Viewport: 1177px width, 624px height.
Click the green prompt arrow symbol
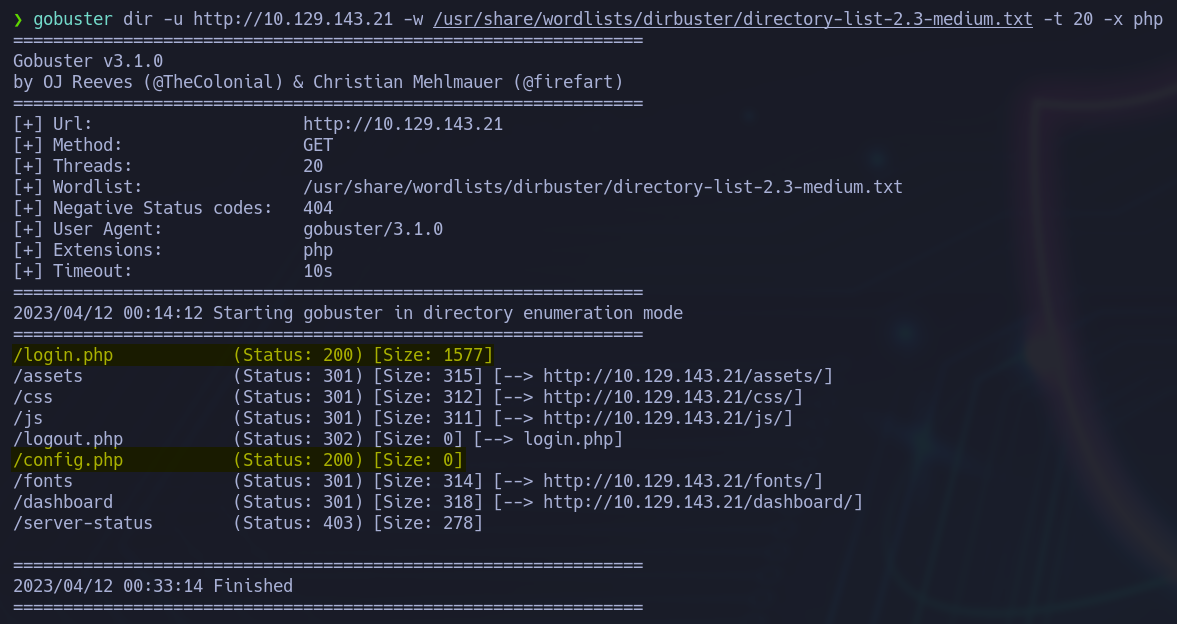(18, 20)
